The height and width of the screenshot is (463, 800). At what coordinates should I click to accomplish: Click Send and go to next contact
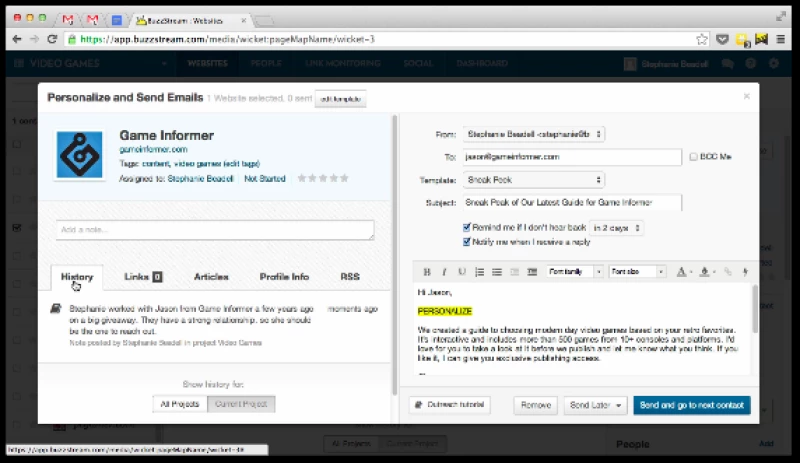pos(691,405)
